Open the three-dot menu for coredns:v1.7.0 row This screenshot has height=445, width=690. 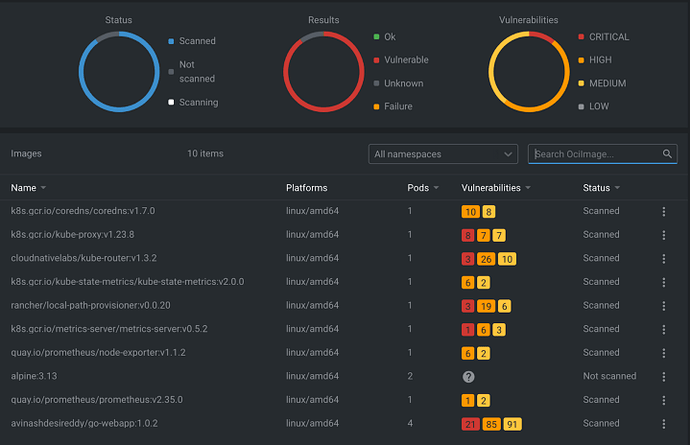[x=662, y=212]
